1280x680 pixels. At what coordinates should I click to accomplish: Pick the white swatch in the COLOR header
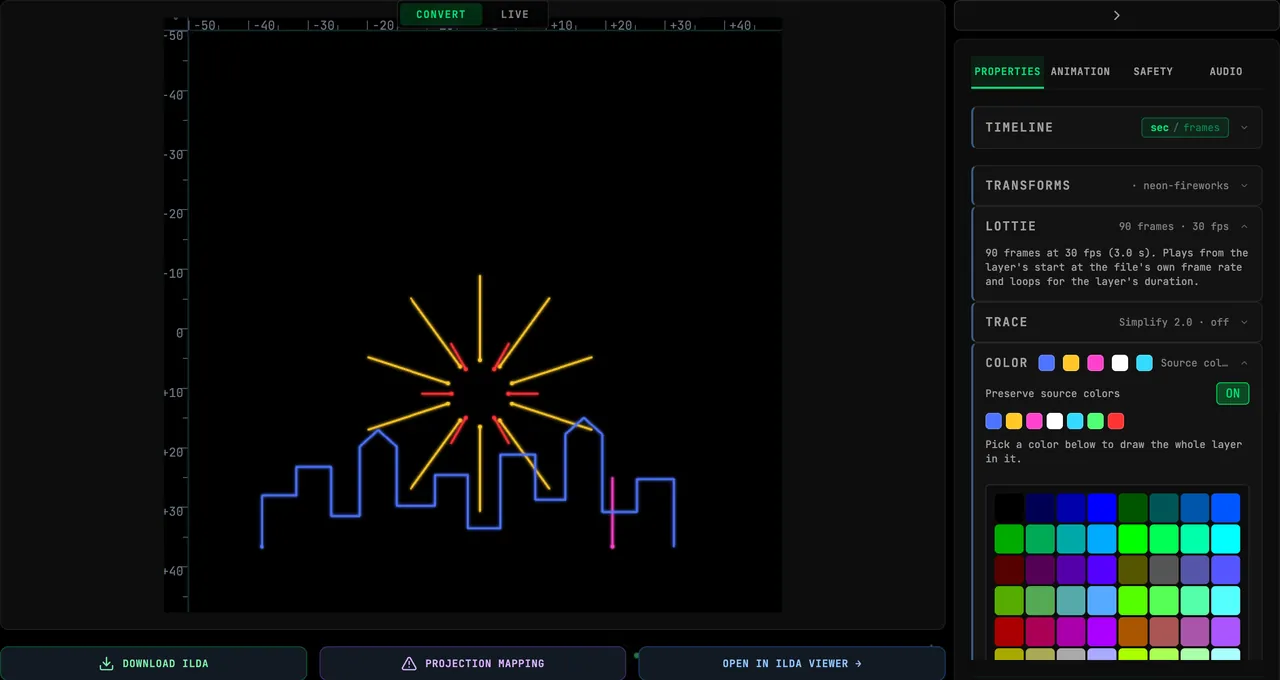[x=1120, y=363]
